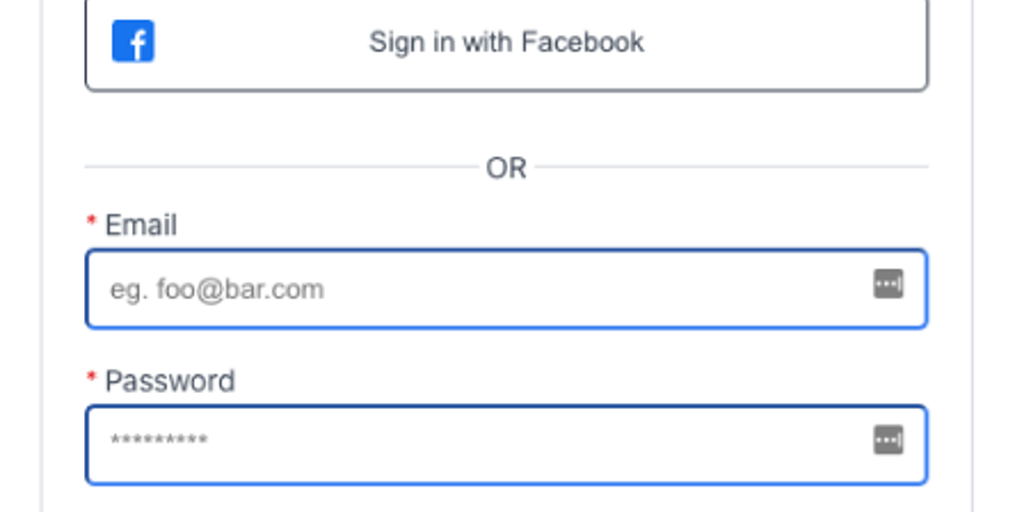Open the autofill icon in the Email field

[x=888, y=284]
